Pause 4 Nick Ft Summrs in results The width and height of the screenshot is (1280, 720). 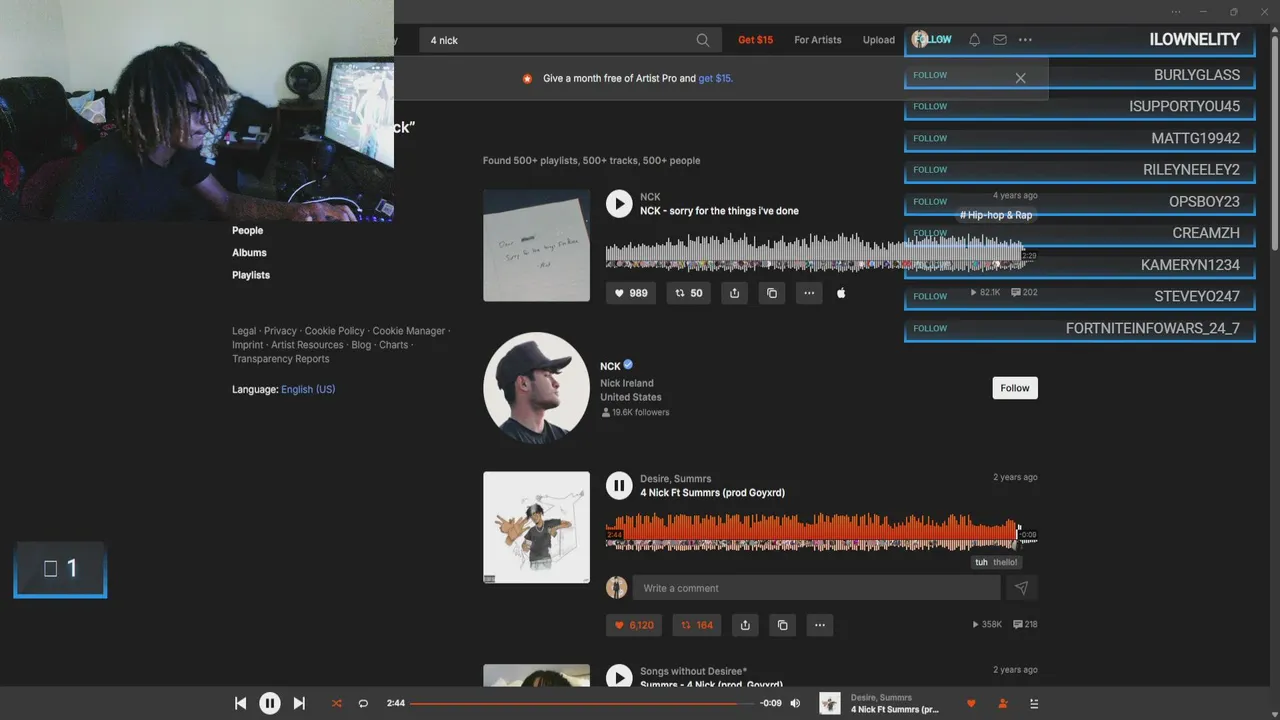click(x=619, y=486)
